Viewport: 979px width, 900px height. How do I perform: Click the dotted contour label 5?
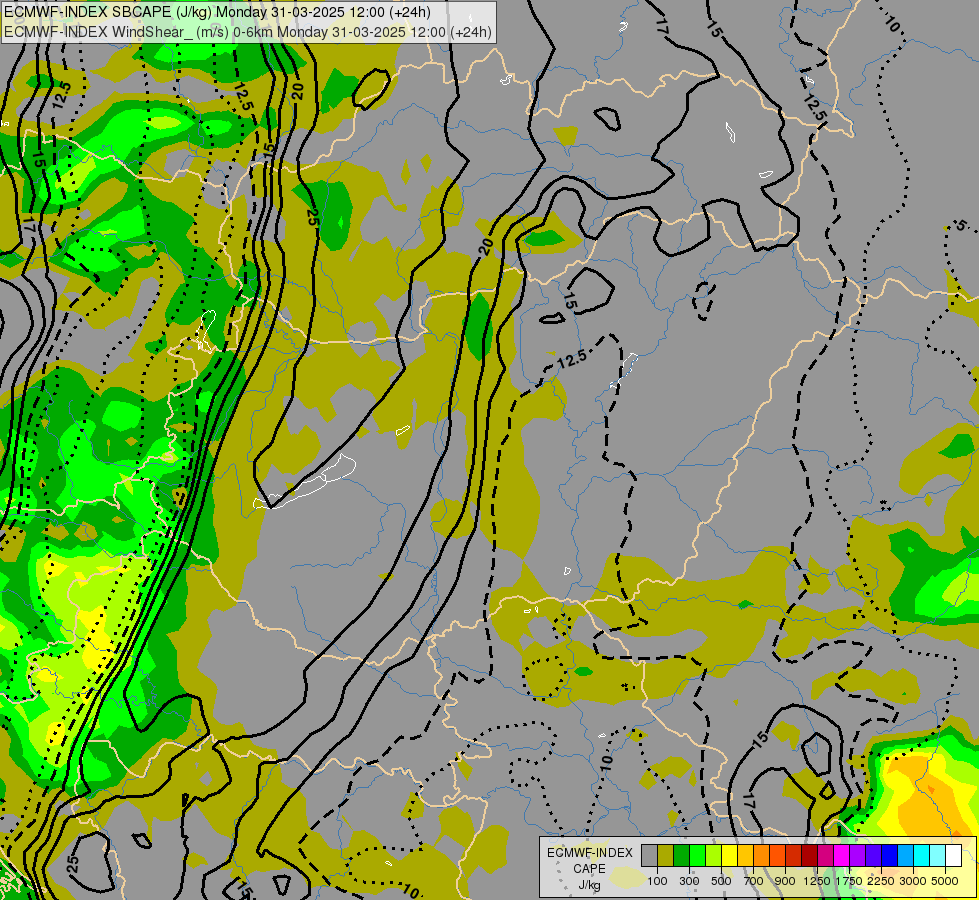point(962,225)
